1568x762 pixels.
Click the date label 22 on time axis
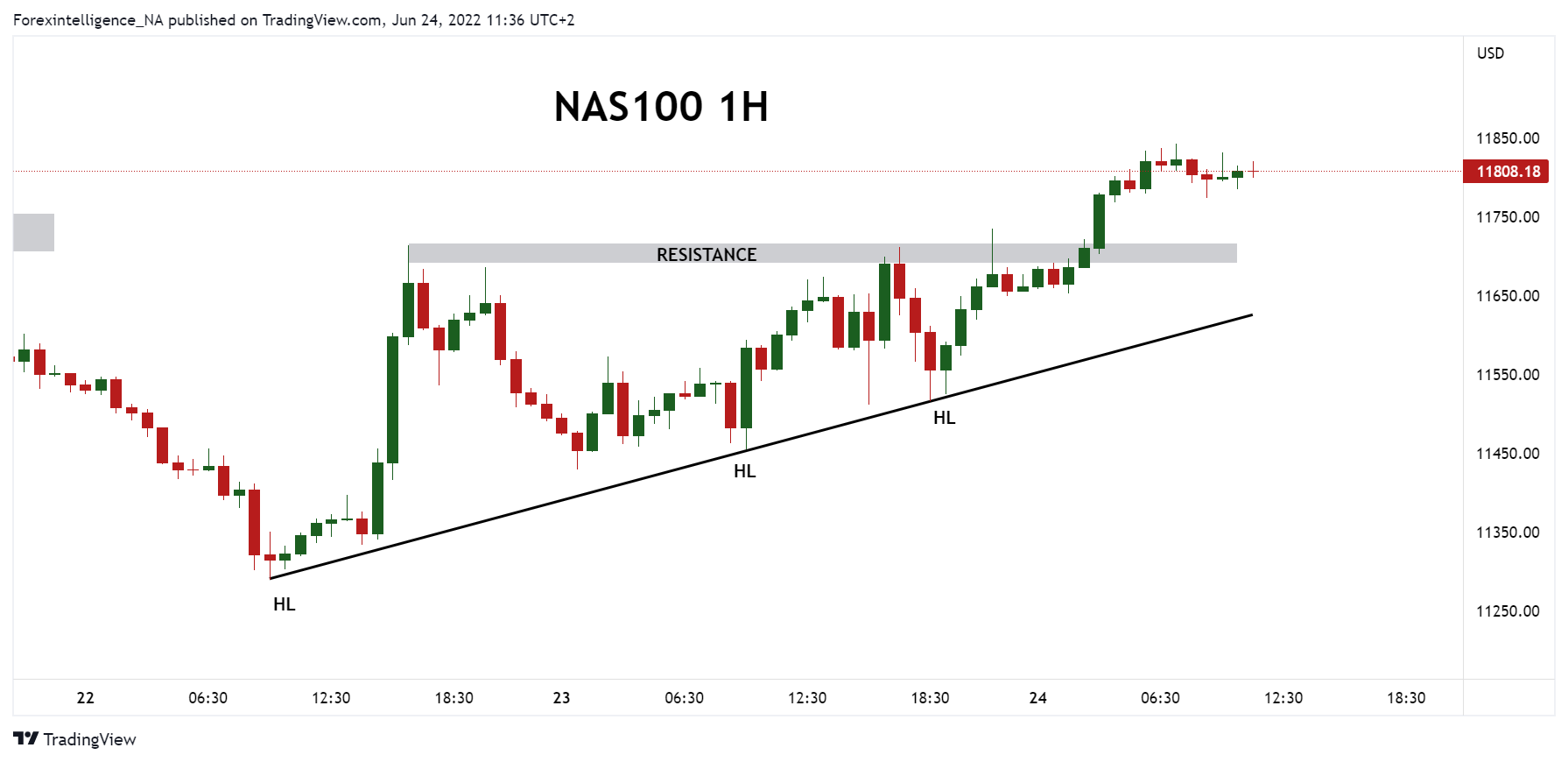(85, 698)
